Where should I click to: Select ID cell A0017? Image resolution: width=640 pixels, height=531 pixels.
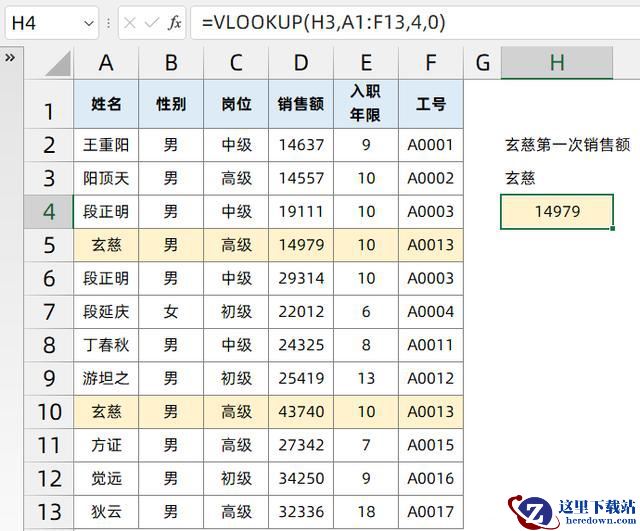[x=431, y=512]
